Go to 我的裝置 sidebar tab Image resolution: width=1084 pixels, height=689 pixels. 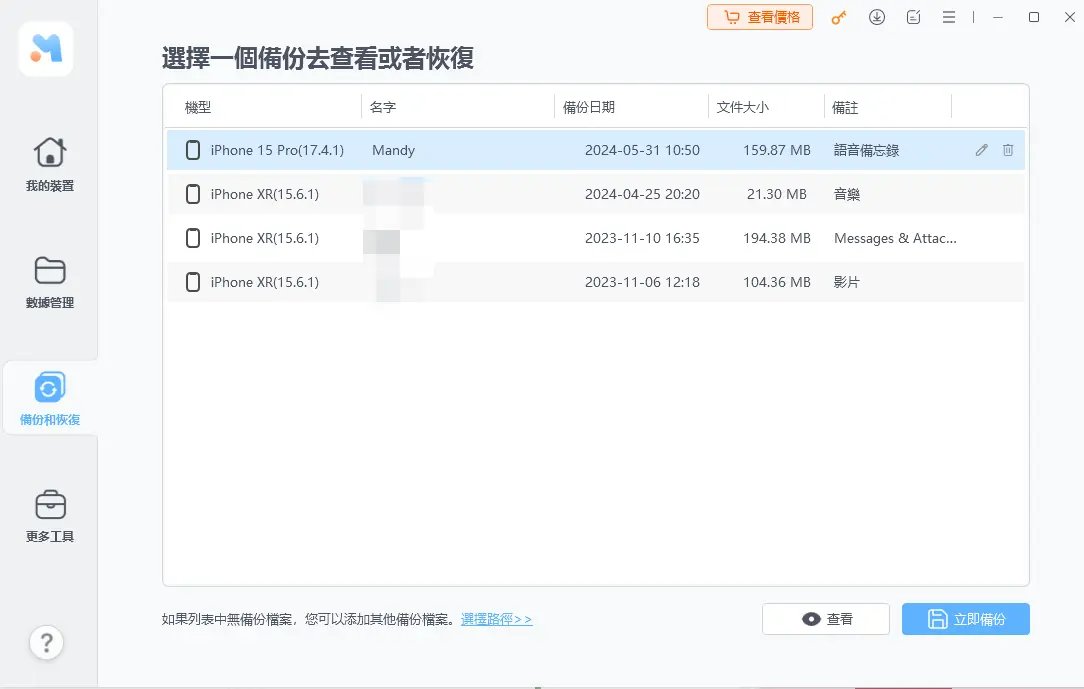pos(49,165)
